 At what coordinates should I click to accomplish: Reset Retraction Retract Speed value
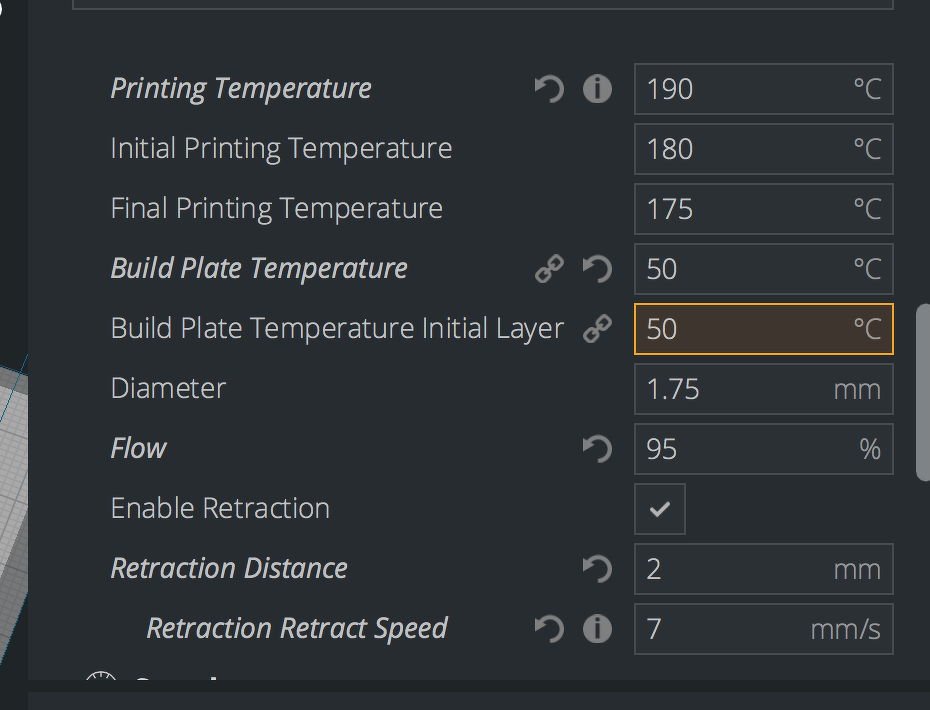click(549, 628)
